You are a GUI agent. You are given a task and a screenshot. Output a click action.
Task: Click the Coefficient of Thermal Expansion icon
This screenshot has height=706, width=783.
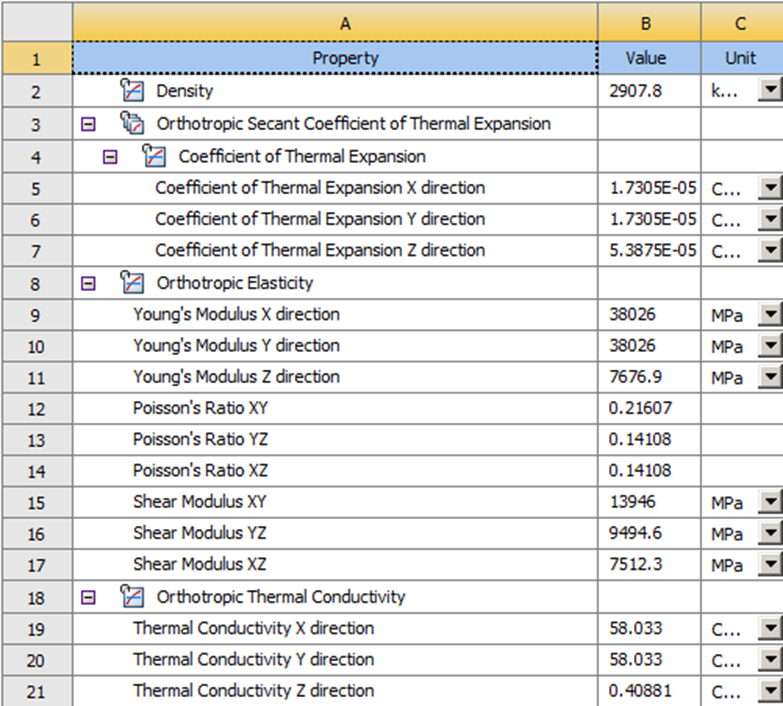pyautogui.click(x=153, y=156)
